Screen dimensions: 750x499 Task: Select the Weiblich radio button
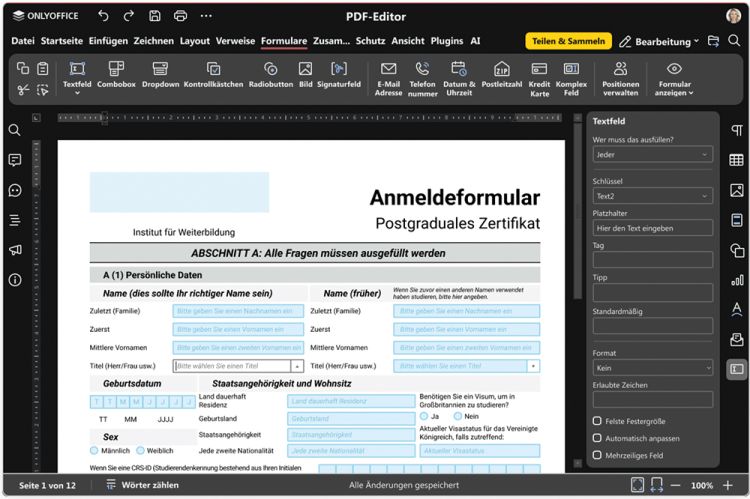coord(140,451)
